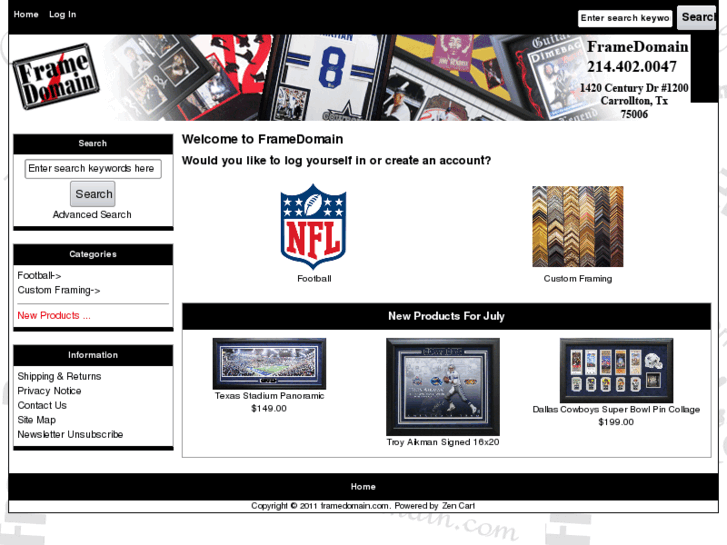
Task: Open the Custom Framing moulding samples image
Action: 578,226
